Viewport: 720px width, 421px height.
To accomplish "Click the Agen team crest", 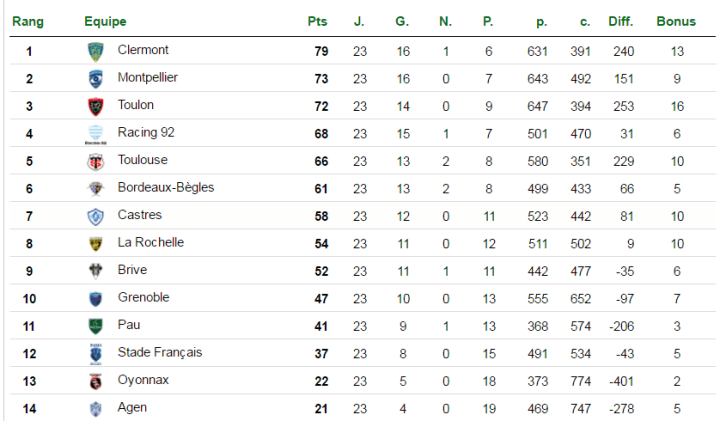I will 96,407.
